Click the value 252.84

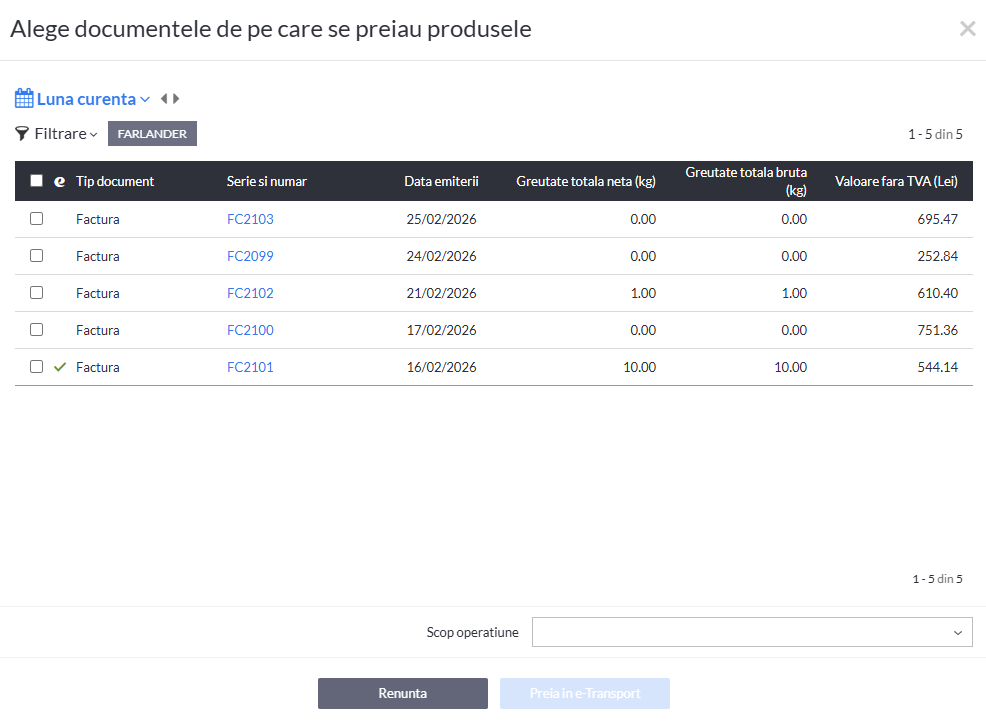point(938,256)
